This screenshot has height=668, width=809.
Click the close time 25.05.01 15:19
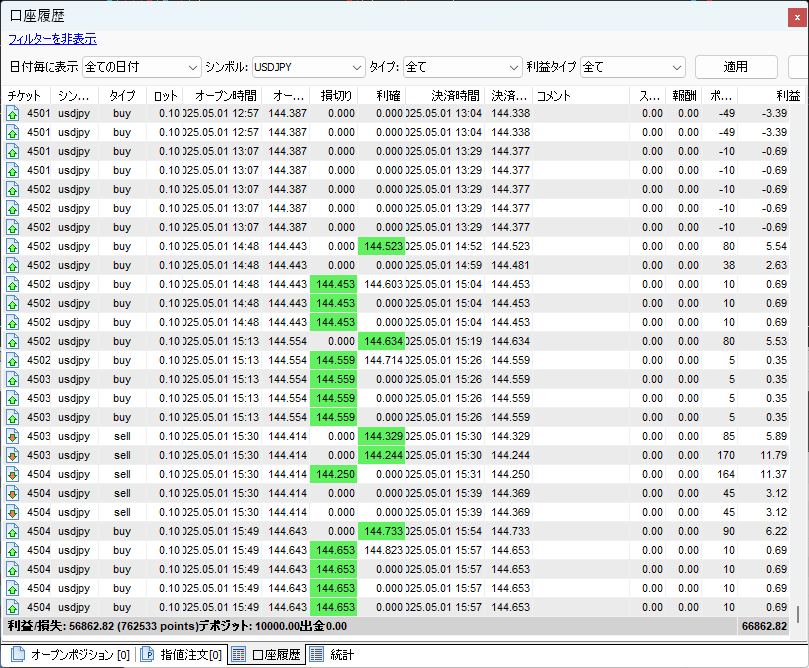coord(444,341)
